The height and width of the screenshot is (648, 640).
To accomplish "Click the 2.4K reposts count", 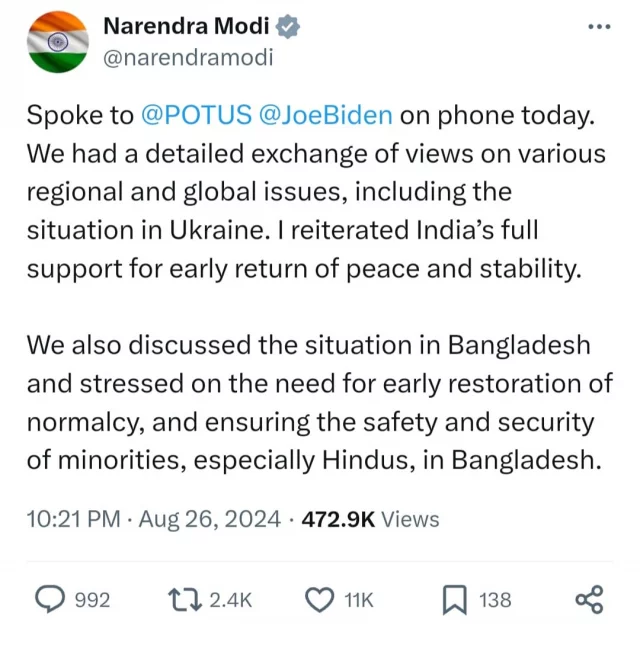I will click(230, 600).
